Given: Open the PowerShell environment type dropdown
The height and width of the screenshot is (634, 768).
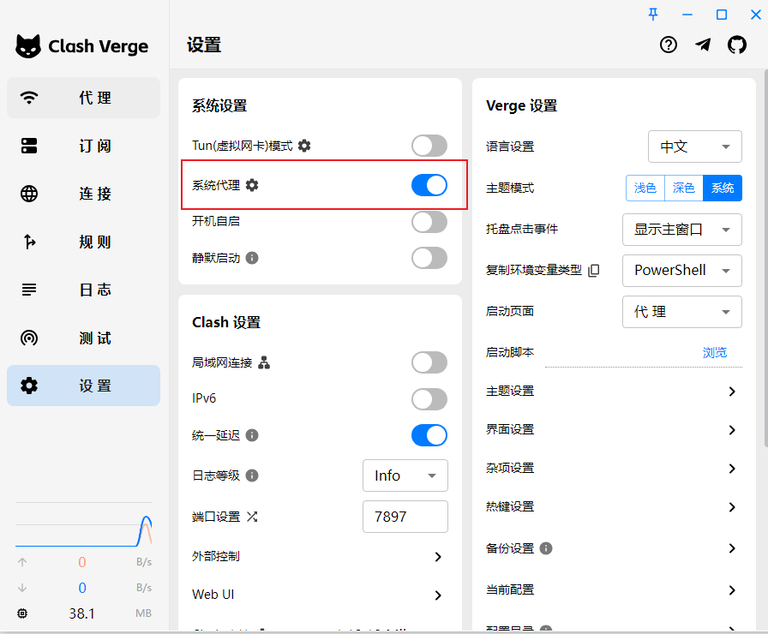Looking at the screenshot, I should point(682,270).
